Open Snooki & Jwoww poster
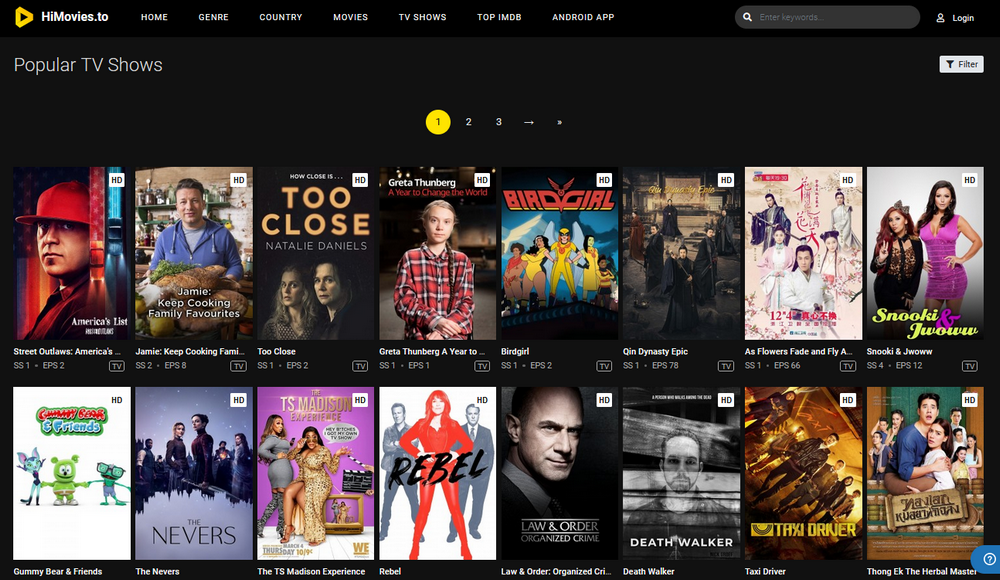1000x580 pixels. [x=925, y=253]
